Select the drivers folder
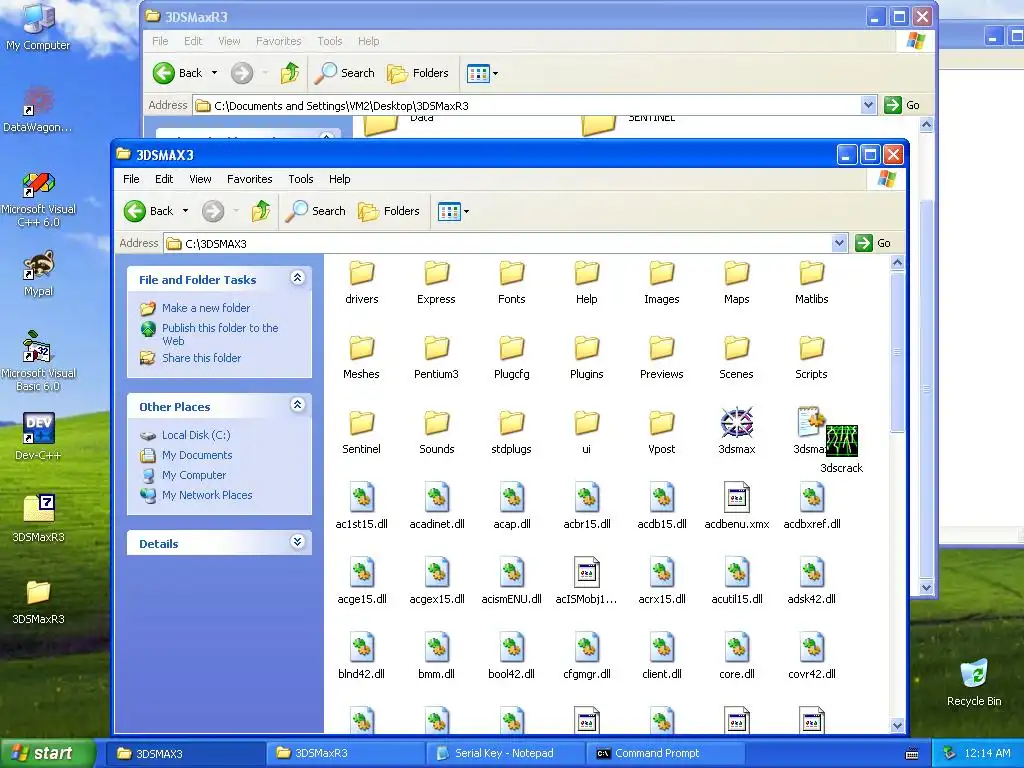Screen dimensions: 1024x768 (361, 282)
